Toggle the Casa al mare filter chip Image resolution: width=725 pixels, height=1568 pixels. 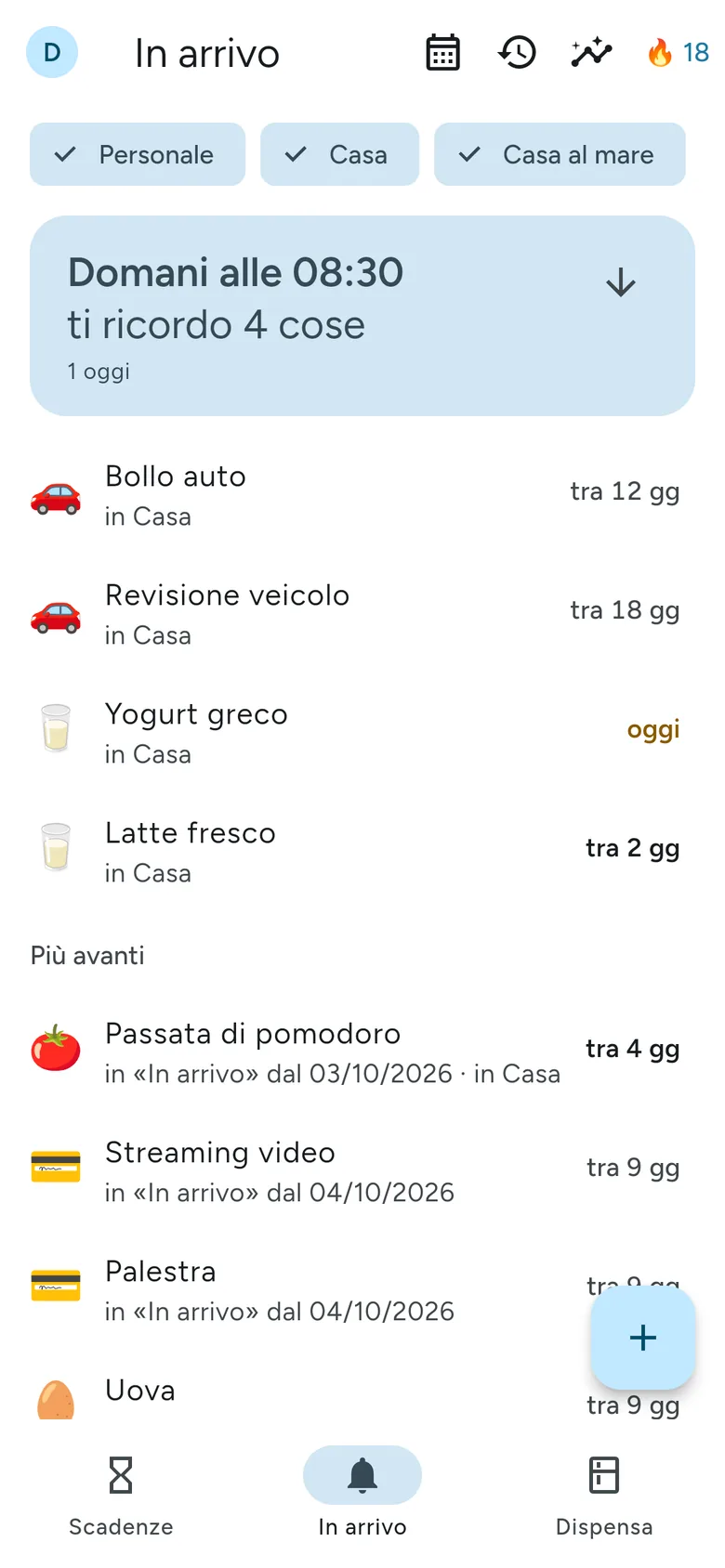point(560,154)
